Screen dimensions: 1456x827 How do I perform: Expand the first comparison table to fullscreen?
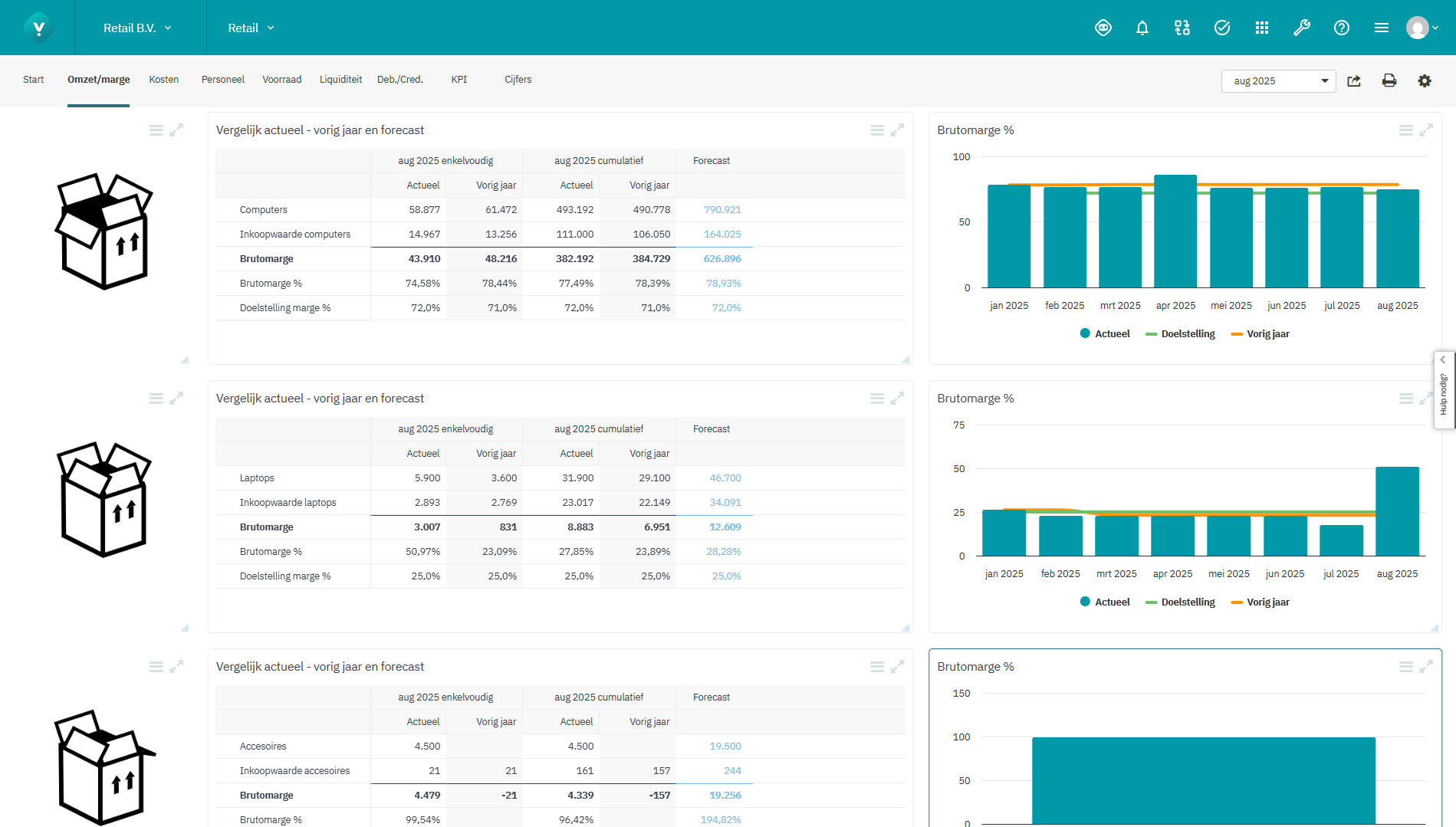[897, 130]
